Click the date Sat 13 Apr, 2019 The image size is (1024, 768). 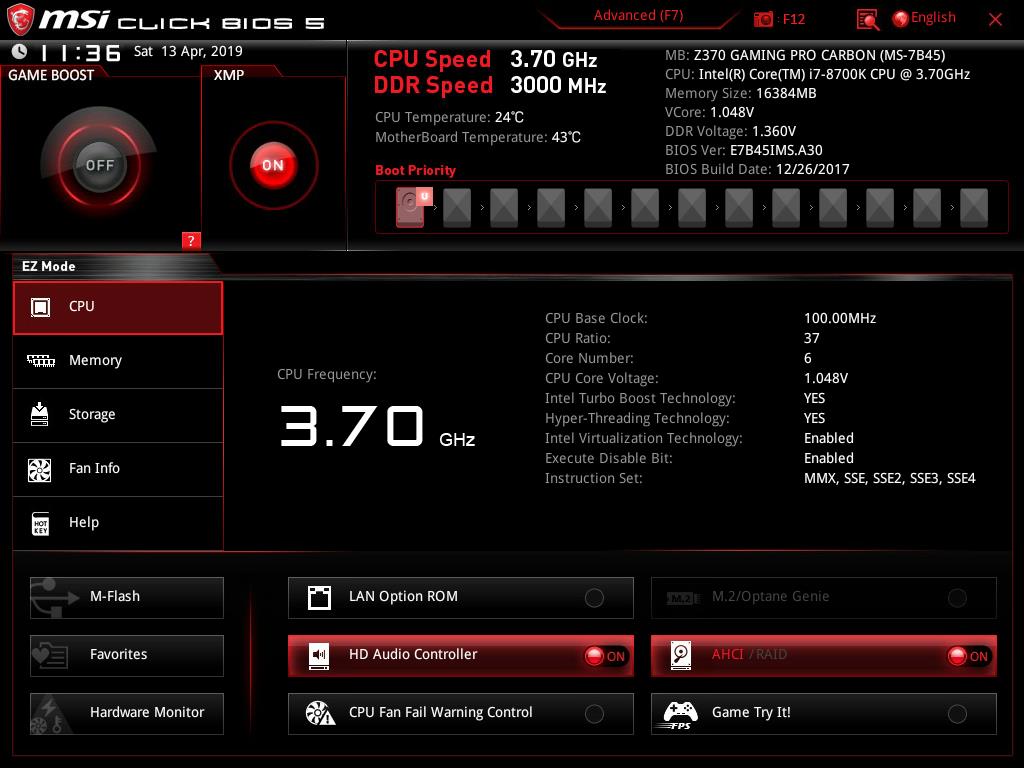point(188,51)
